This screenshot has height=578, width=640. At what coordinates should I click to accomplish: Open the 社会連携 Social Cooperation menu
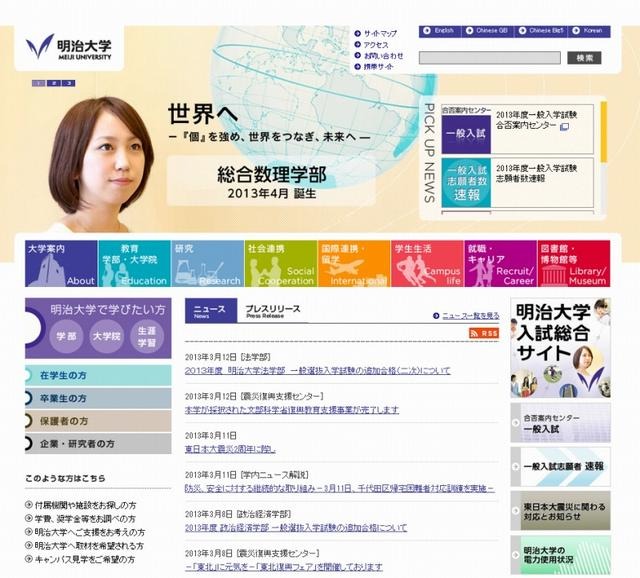[281, 264]
